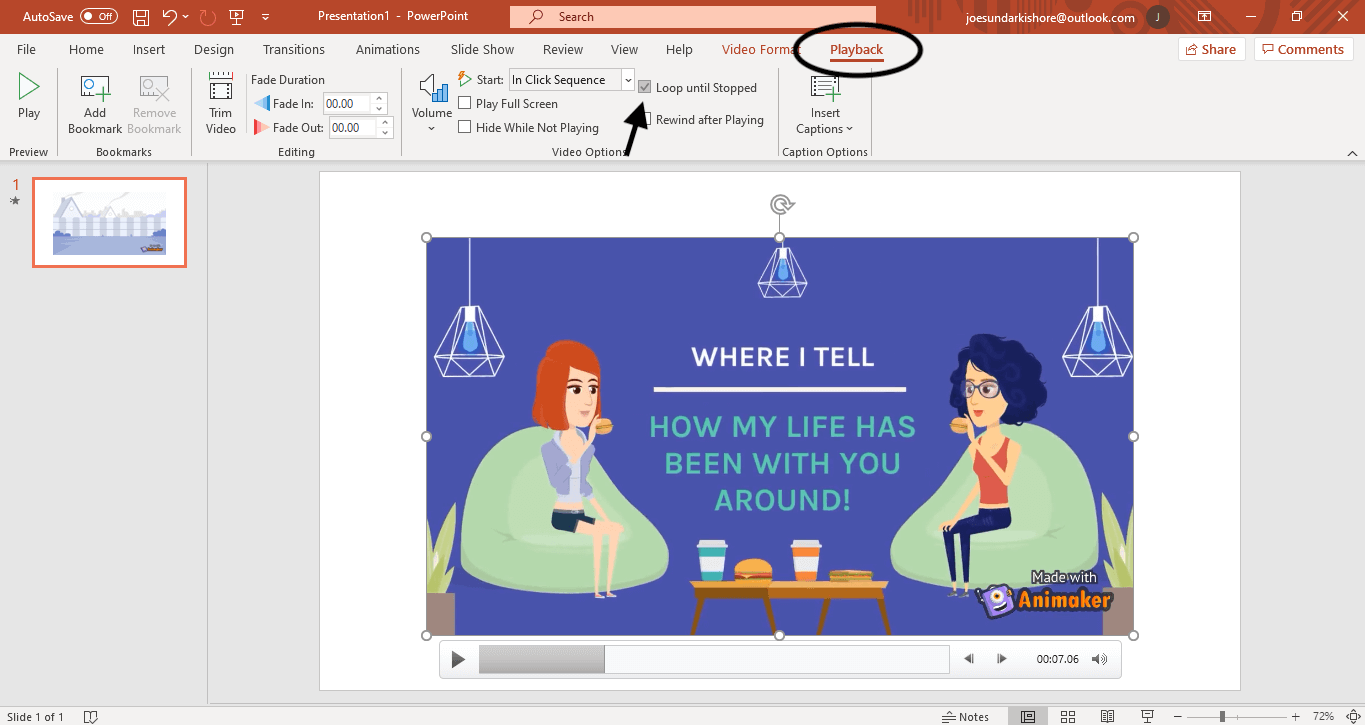Click the Undo arrow icon

pos(170,17)
